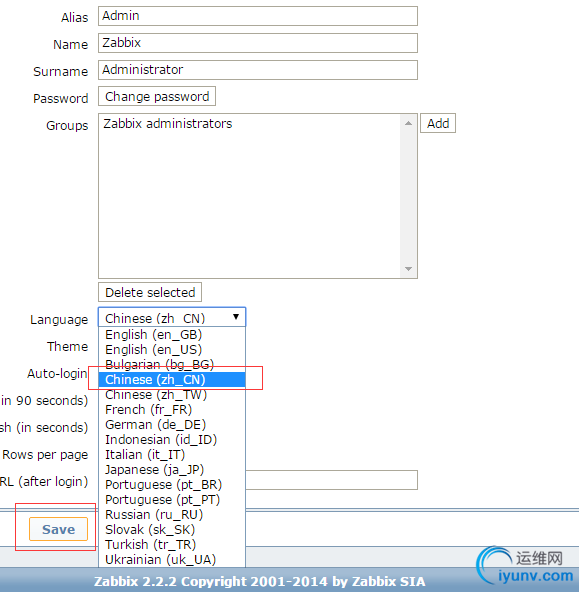Choose Russian (ru_RU) language option
This screenshot has width=579, height=592.
172,515
